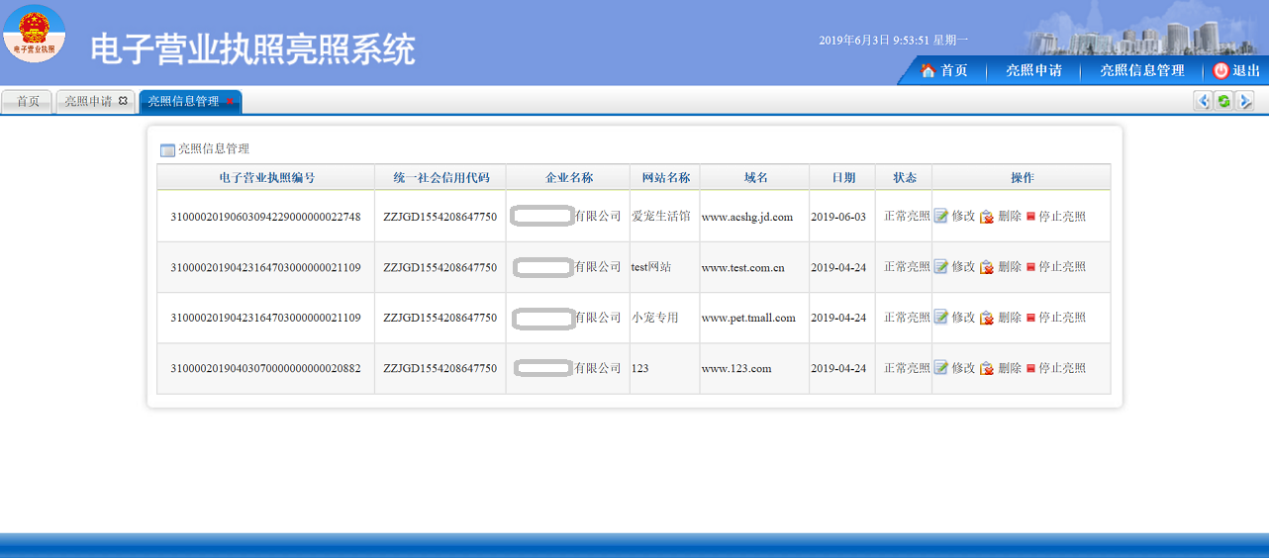Close the 亮照信息管理 tab

[x=230, y=102]
